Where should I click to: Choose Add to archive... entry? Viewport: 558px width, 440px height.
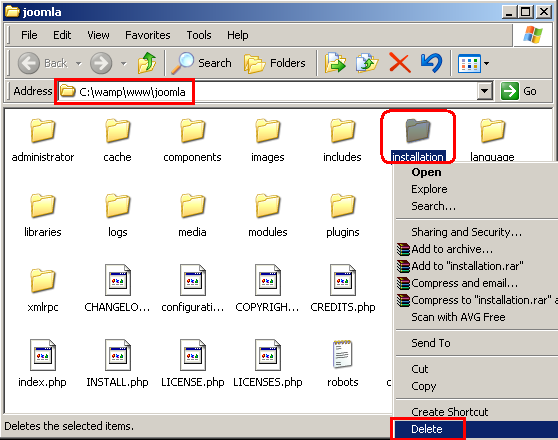click(477, 249)
